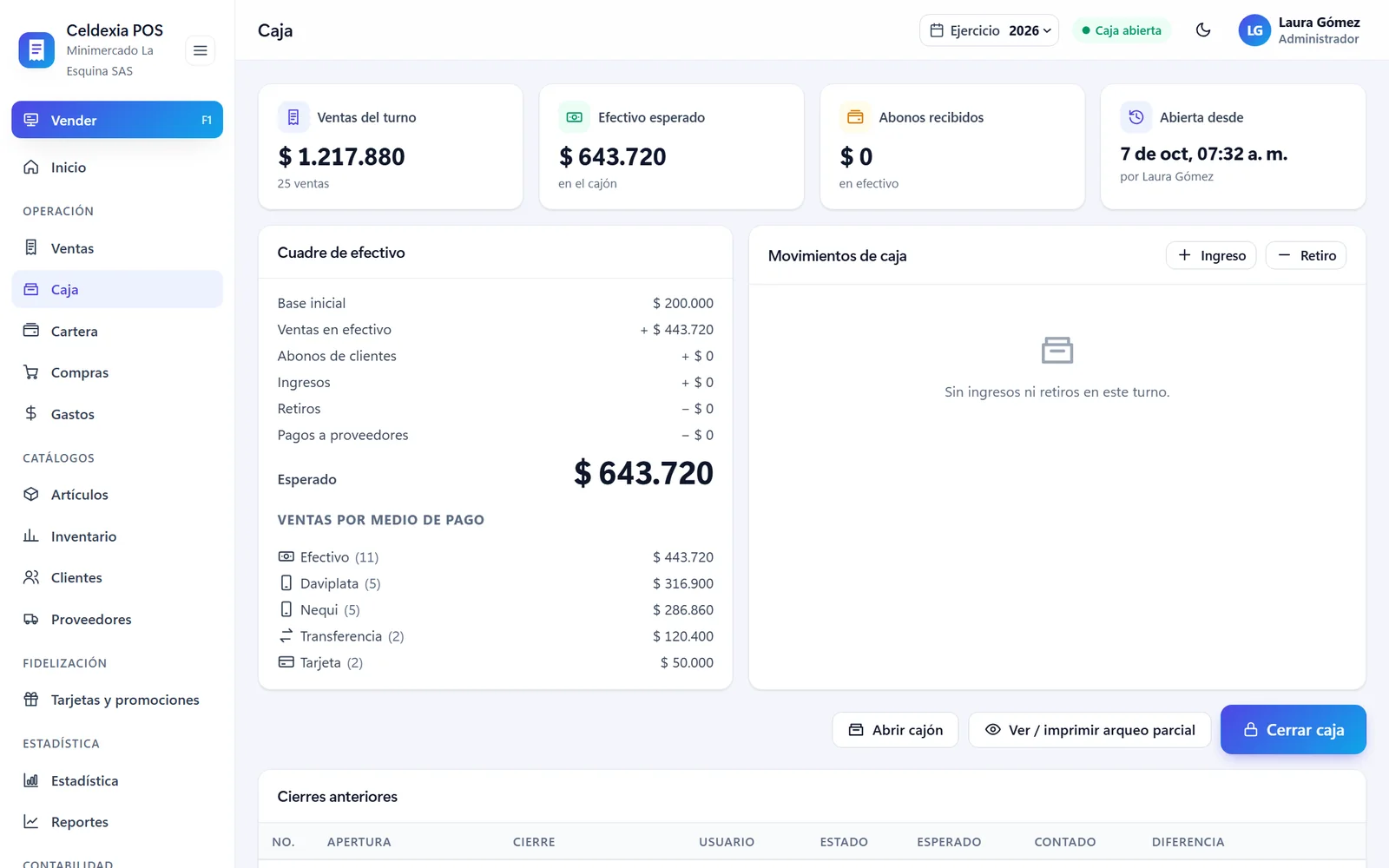Screen dimensions: 1389x868
Task: Click the Daviplata (5) payment row
Action: point(496,583)
